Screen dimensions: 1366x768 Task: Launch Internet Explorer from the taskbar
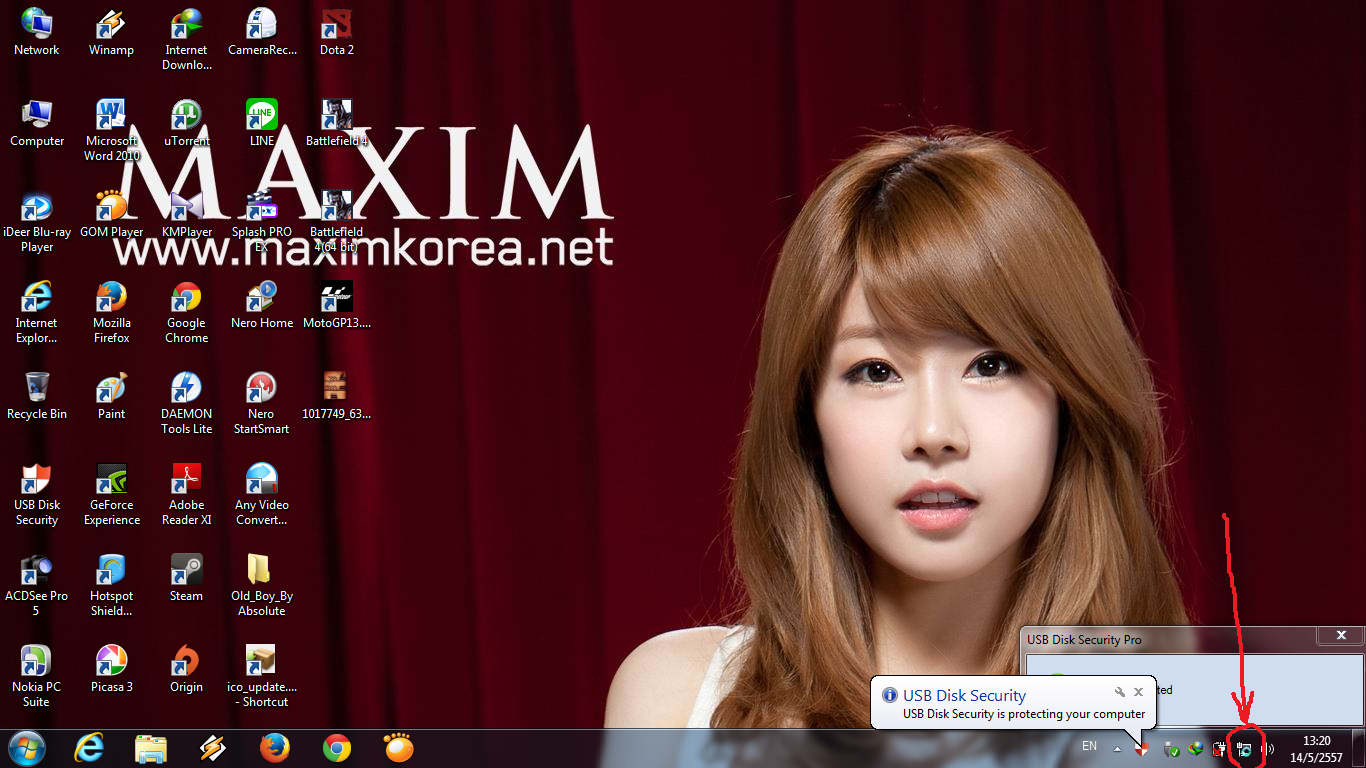89,748
